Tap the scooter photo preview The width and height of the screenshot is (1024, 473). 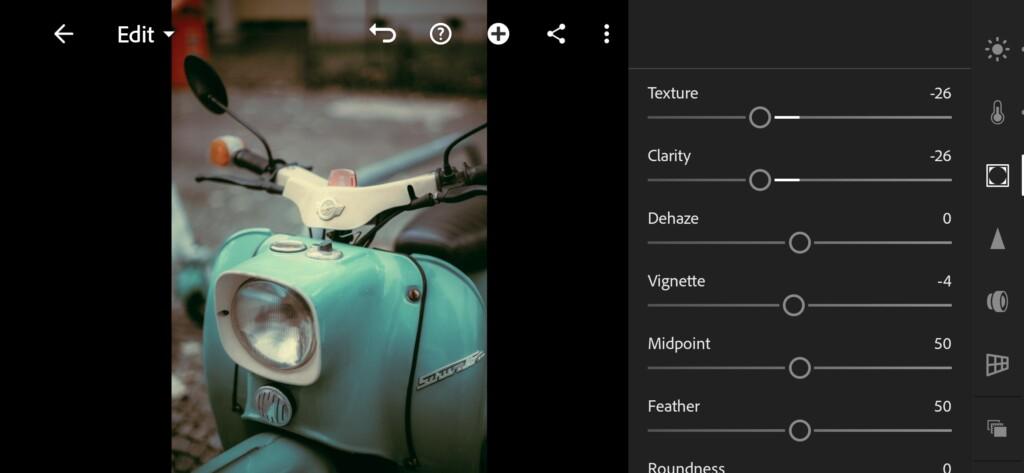click(x=329, y=236)
